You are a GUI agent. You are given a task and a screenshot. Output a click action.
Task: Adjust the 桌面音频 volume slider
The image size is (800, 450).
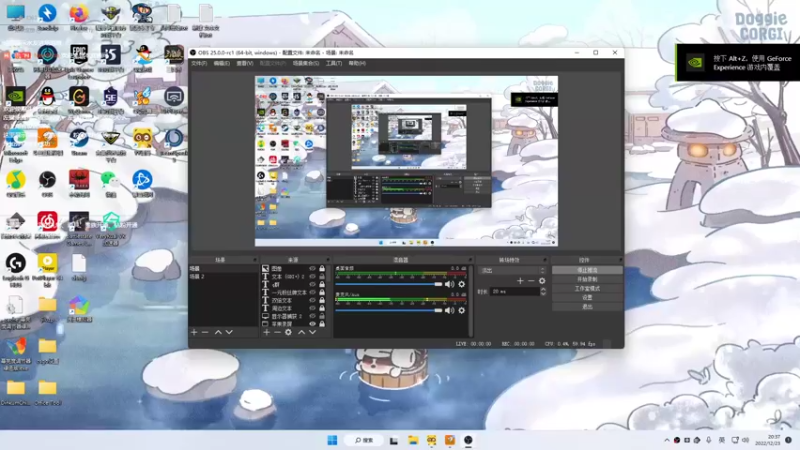(389, 284)
